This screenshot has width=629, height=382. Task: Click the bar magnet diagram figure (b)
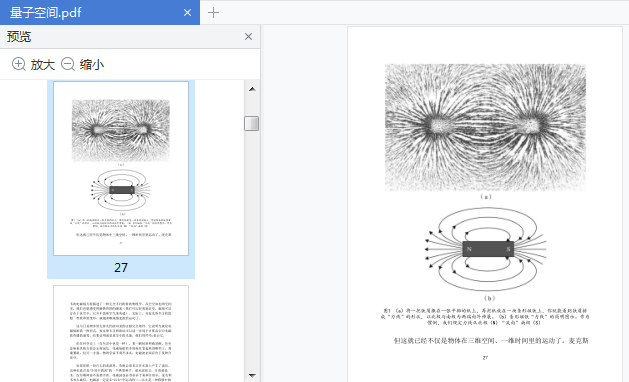tap(486, 249)
